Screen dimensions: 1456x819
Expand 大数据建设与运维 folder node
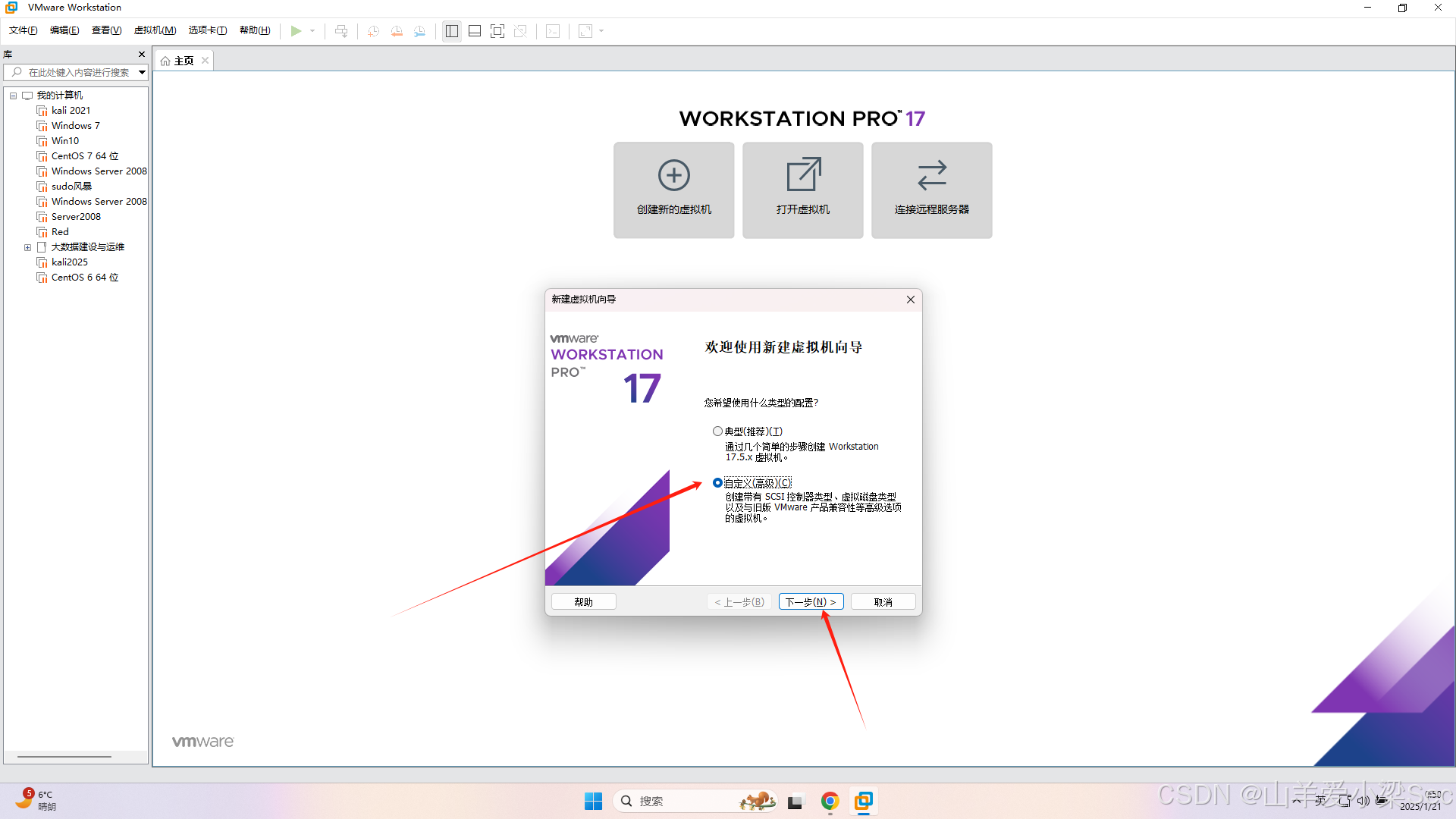28,247
